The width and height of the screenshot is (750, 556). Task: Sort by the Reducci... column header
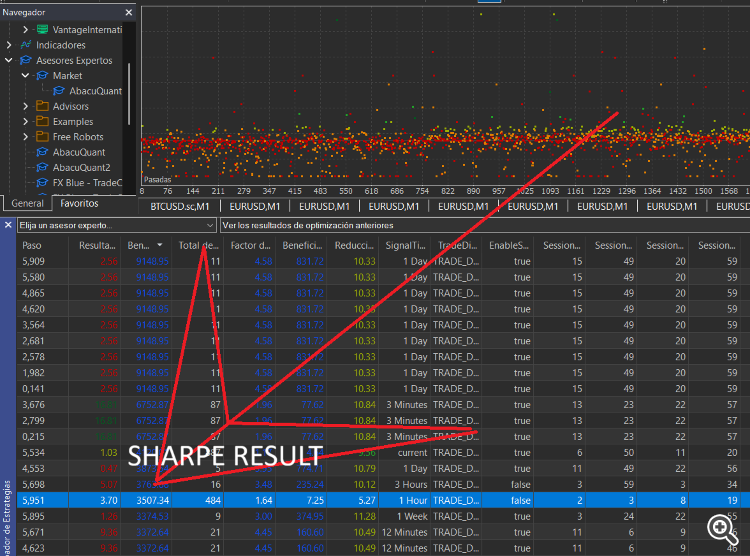(x=354, y=245)
